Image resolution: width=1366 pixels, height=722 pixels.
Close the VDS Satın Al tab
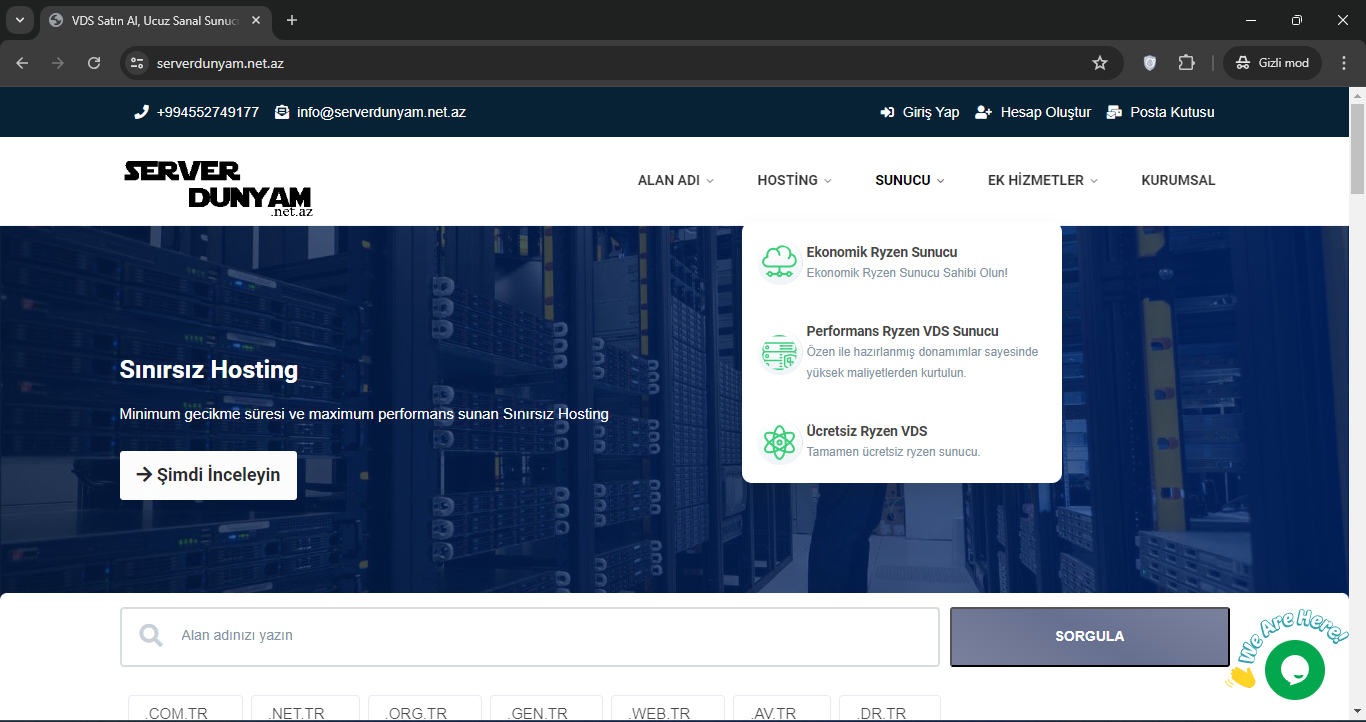click(x=256, y=20)
